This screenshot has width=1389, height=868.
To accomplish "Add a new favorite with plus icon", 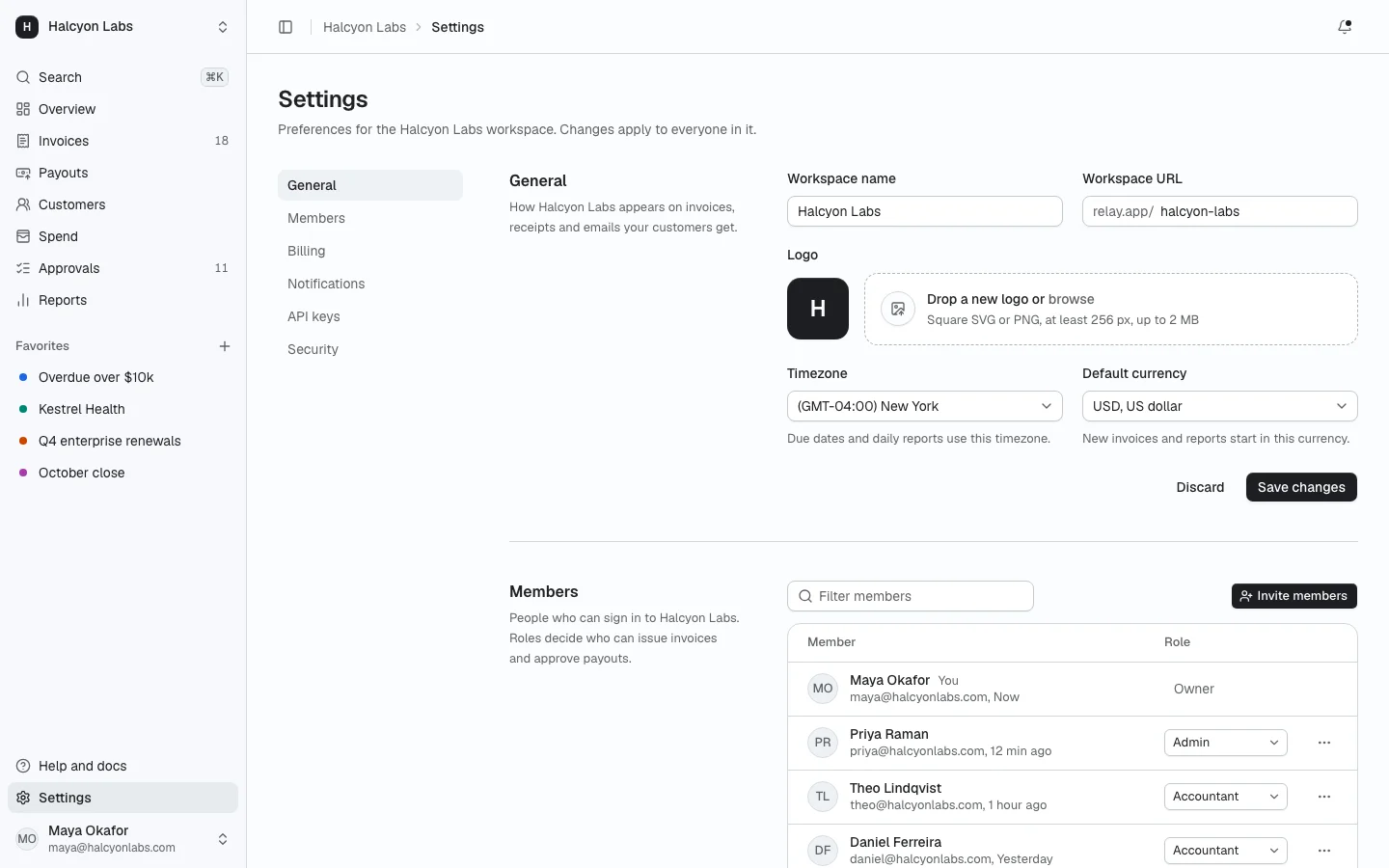I will click(x=225, y=346).
